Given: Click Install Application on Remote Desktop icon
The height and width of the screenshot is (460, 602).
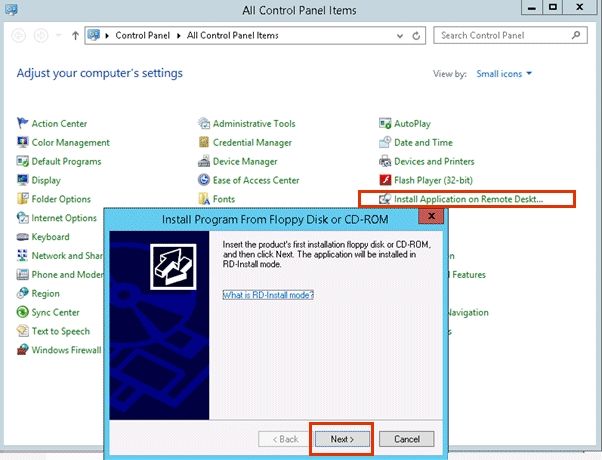Looking at the screenshot, I should click(385, 199).
